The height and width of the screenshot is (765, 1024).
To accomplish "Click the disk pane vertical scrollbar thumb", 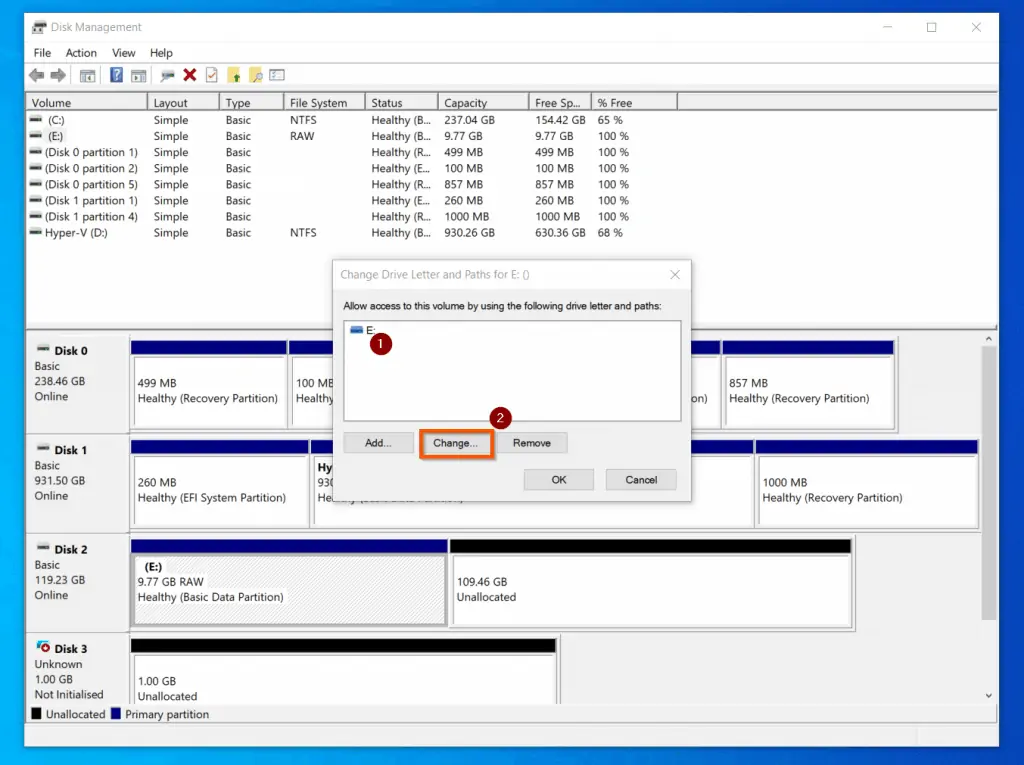I will [x=989, y=483].
